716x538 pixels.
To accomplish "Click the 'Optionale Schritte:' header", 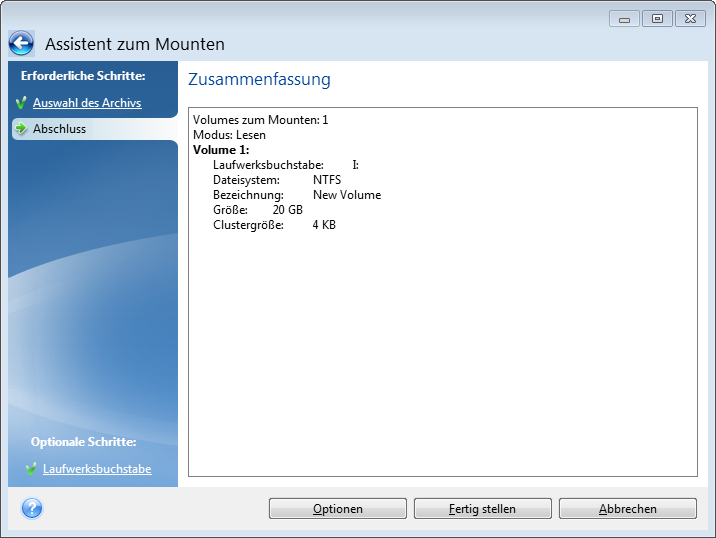I will tap(84, 442).
